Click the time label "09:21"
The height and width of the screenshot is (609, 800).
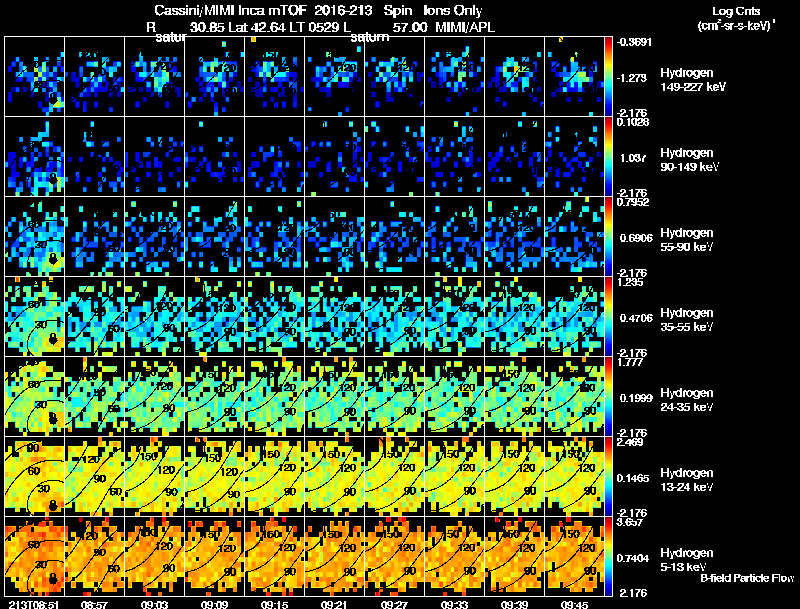(x=335, y=604)
